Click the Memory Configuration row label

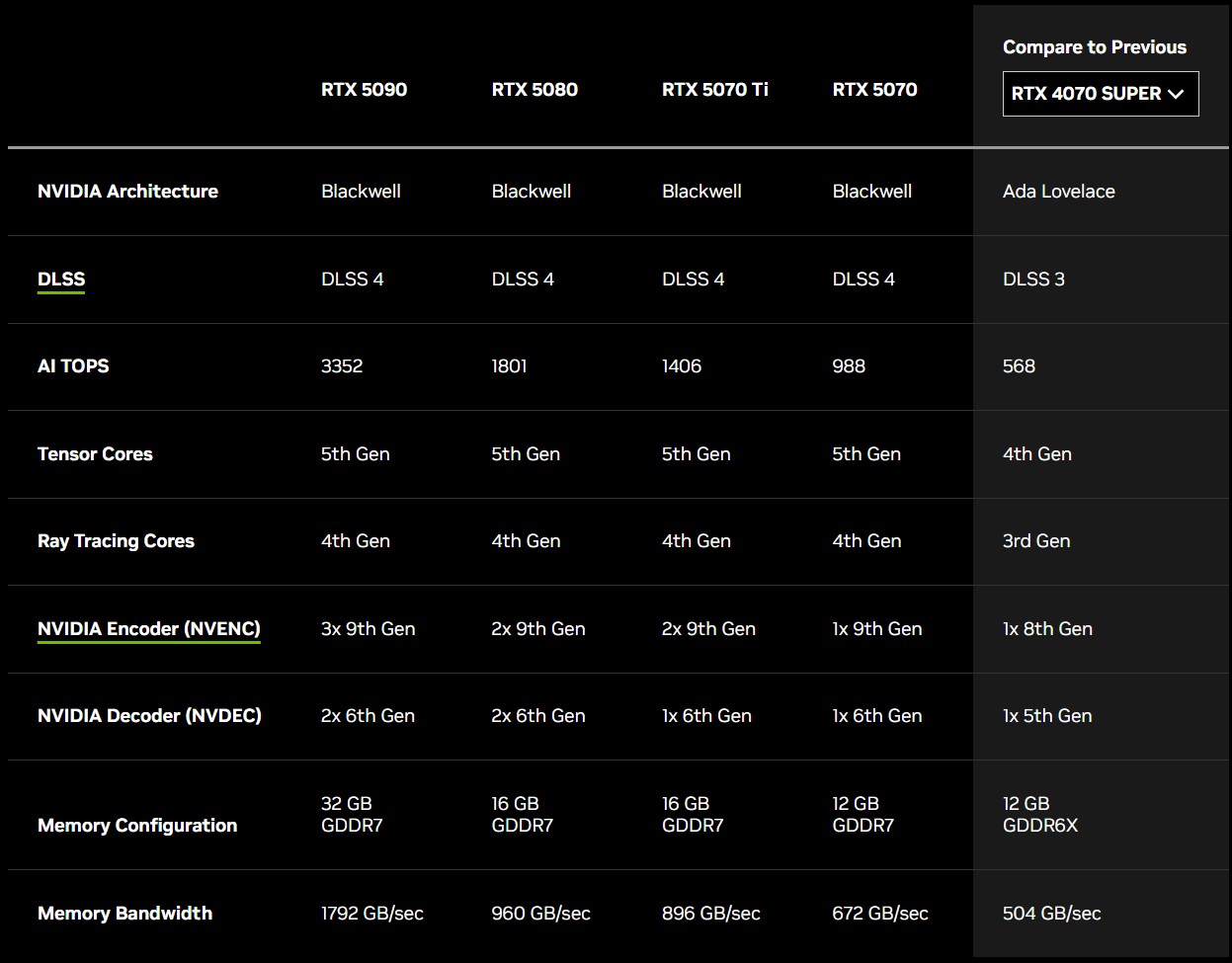pos(137,826)
